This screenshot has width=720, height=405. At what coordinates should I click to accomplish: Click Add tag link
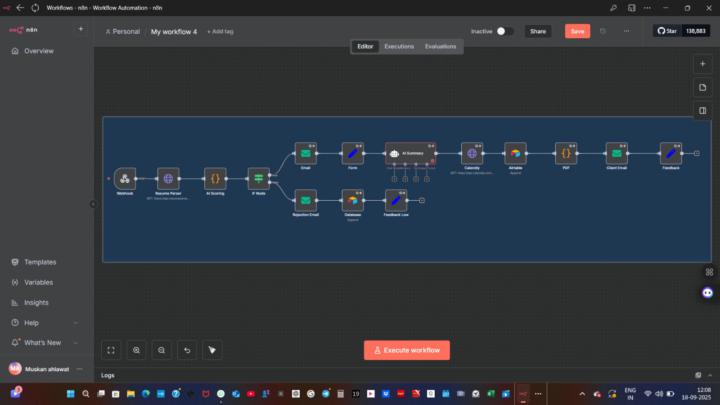point(220,32)
